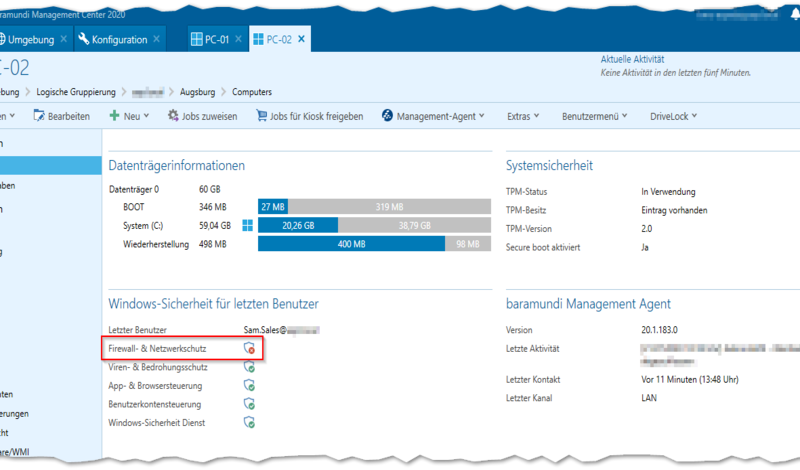Click the Aktuelle Aktivität link
This screenshot has width=800, height=470.
point(632,59)
